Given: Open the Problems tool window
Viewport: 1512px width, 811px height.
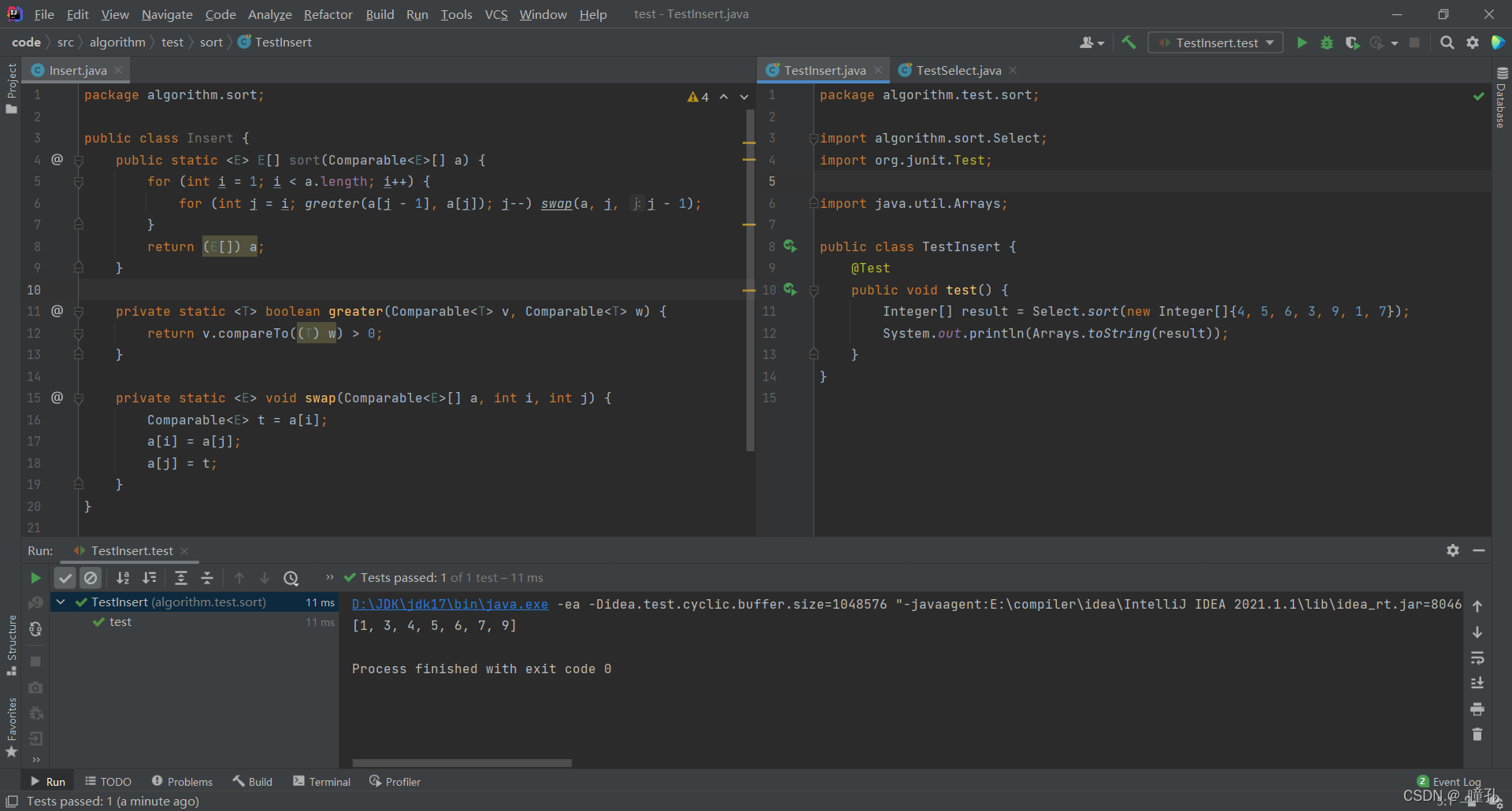Looking at the screenshot, I should click(182, 782).
